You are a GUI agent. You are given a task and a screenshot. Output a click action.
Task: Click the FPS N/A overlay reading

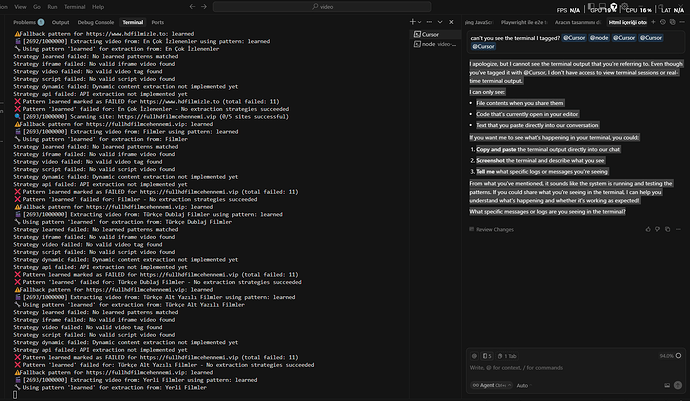pyautogui.click(x=568, y=10)
